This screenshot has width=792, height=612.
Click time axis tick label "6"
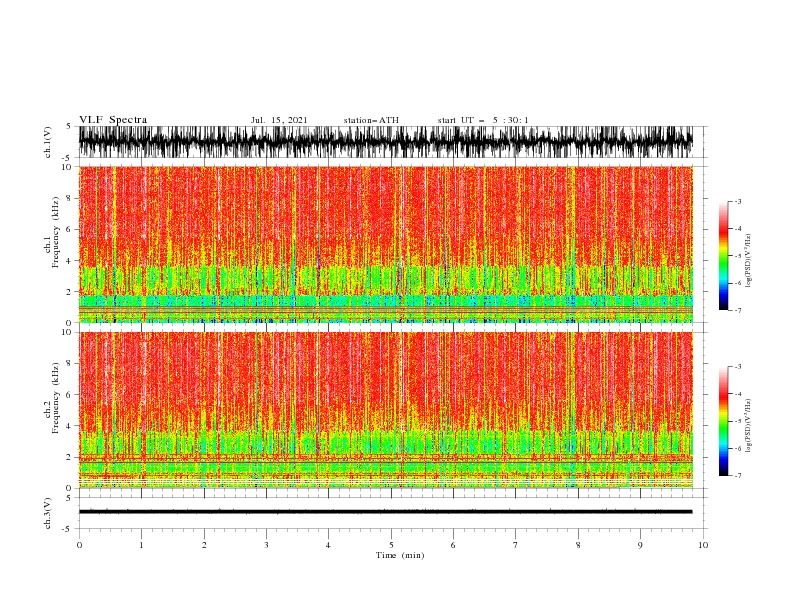click(x=453, y=545)
